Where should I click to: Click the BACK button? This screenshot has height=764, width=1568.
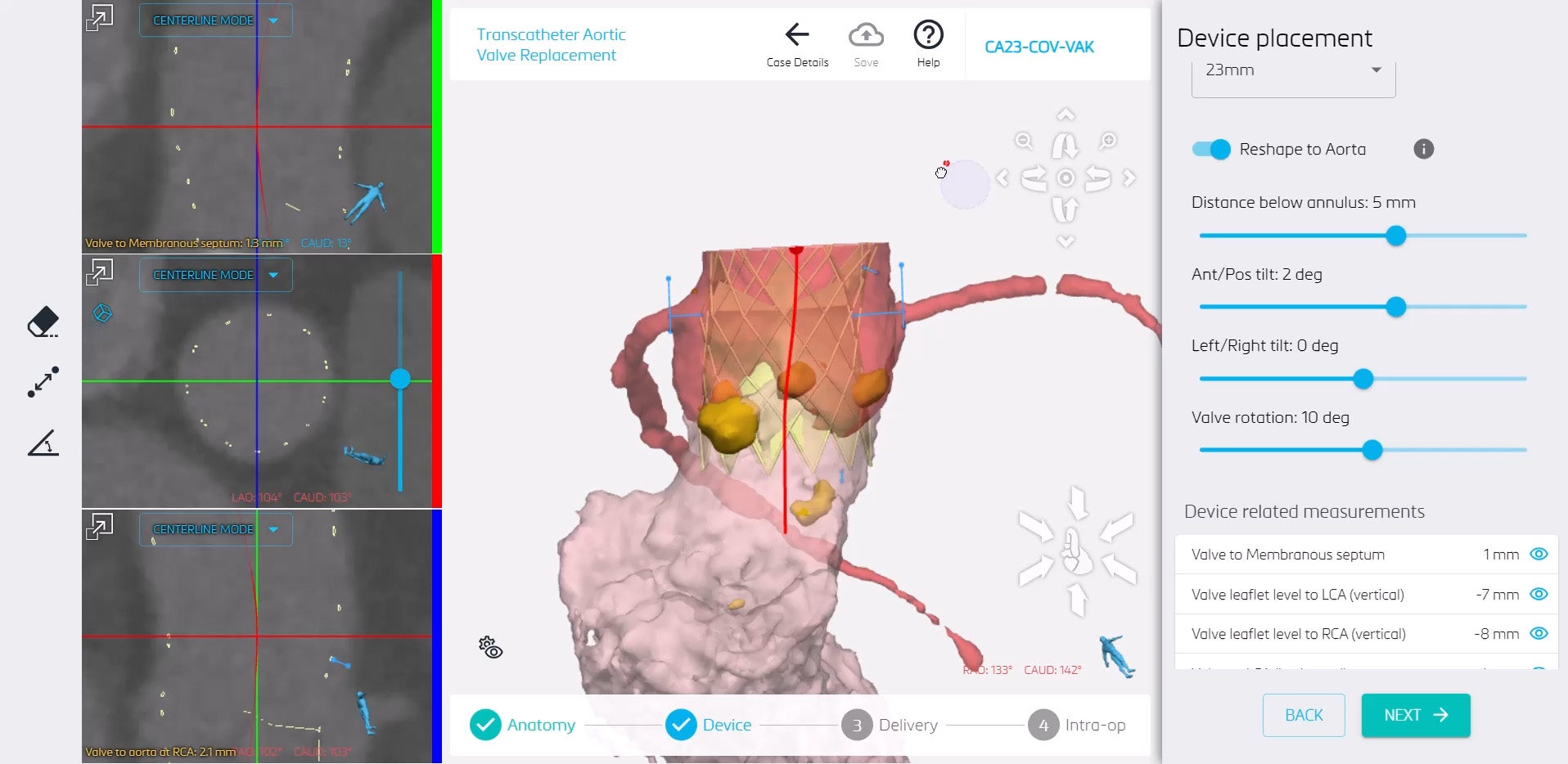click(1304, 714)
